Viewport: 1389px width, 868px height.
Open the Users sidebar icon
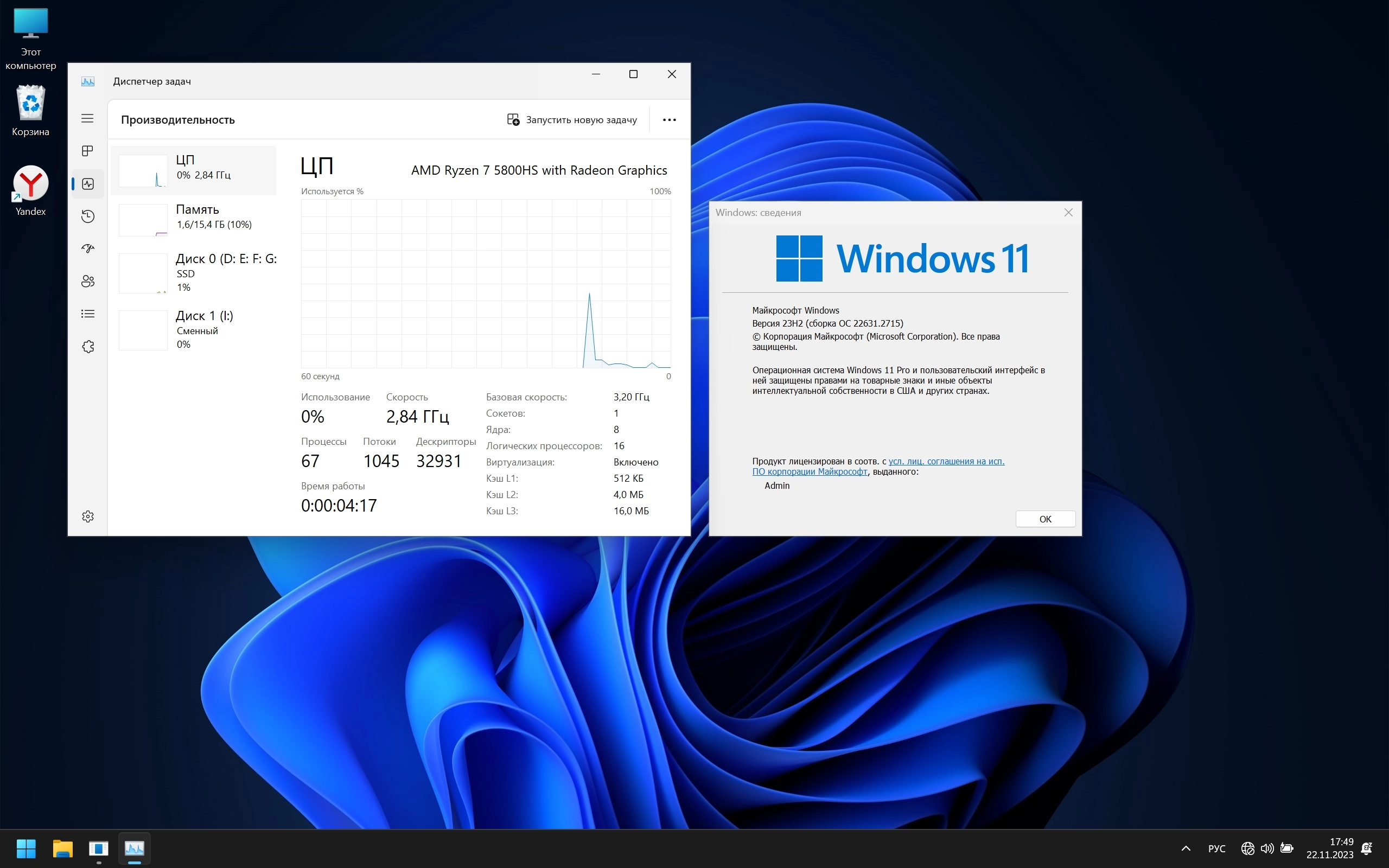point(87,282)
